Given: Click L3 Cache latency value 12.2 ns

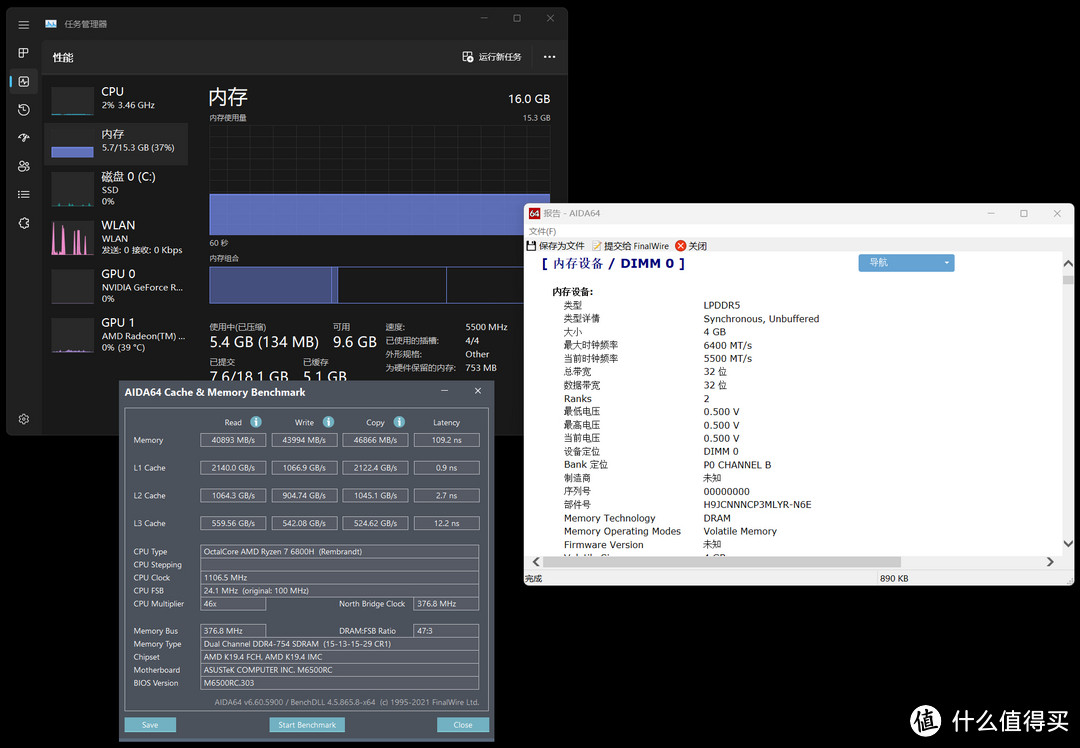Looking at the screenshot, I should [x=446, y=523].
